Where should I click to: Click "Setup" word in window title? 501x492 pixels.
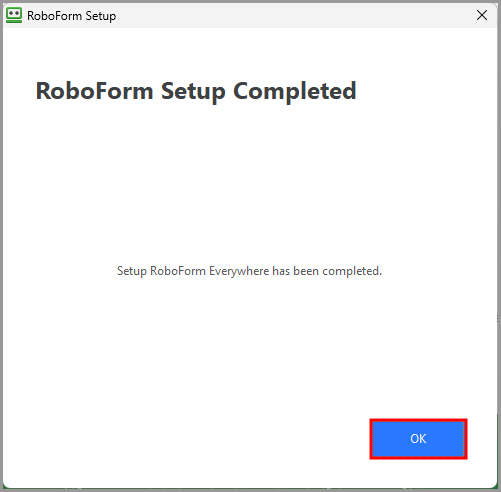click(101, 16)
